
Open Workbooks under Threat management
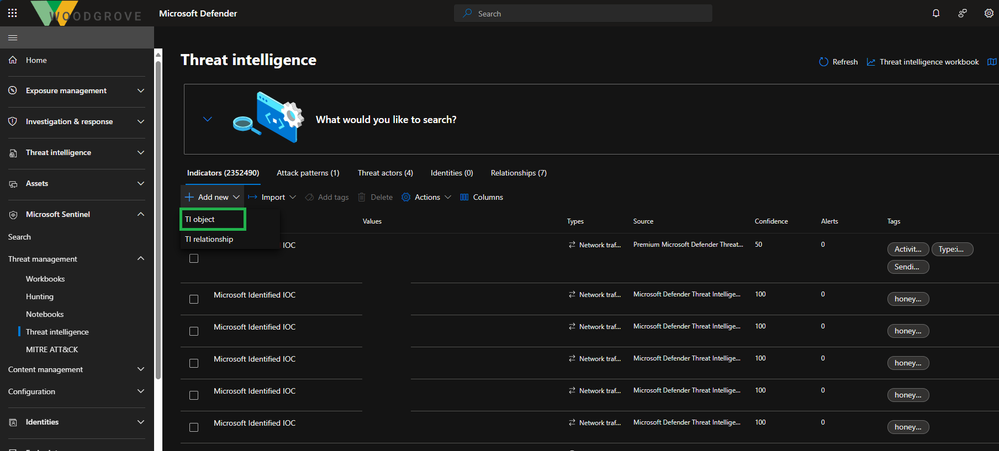click(45, 279)
